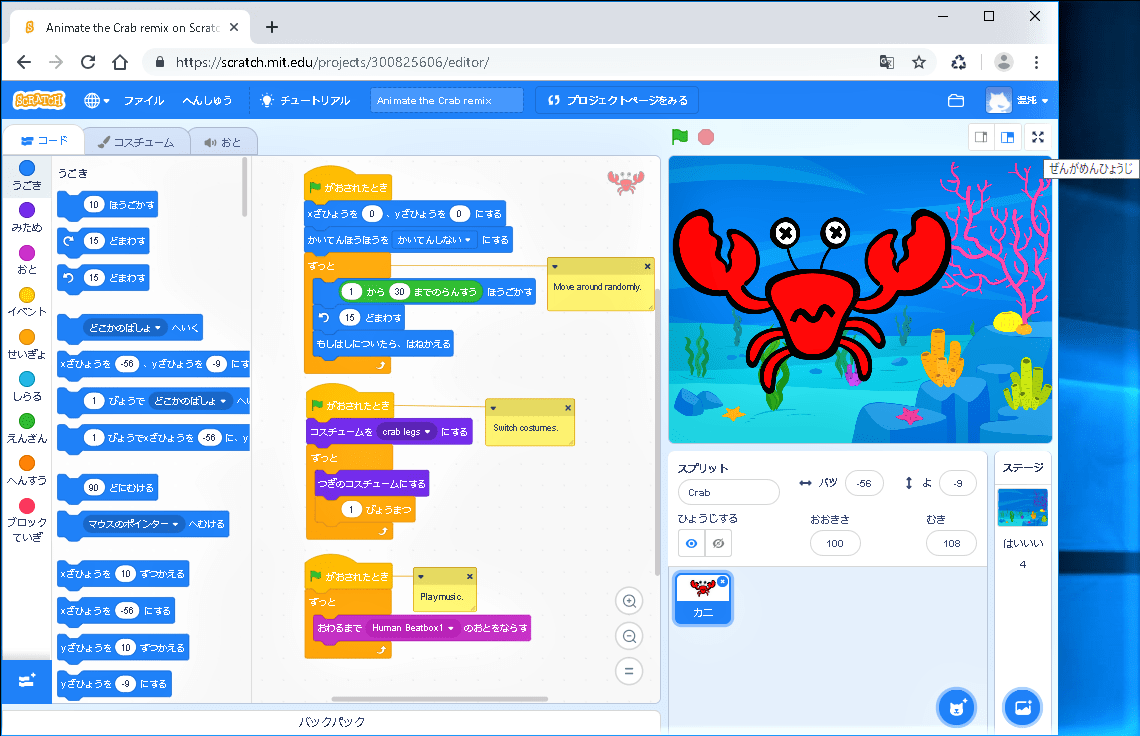This screenshot has height=736, width=1140.
Task: Reset workspace zoom to default
Action: 630,671
